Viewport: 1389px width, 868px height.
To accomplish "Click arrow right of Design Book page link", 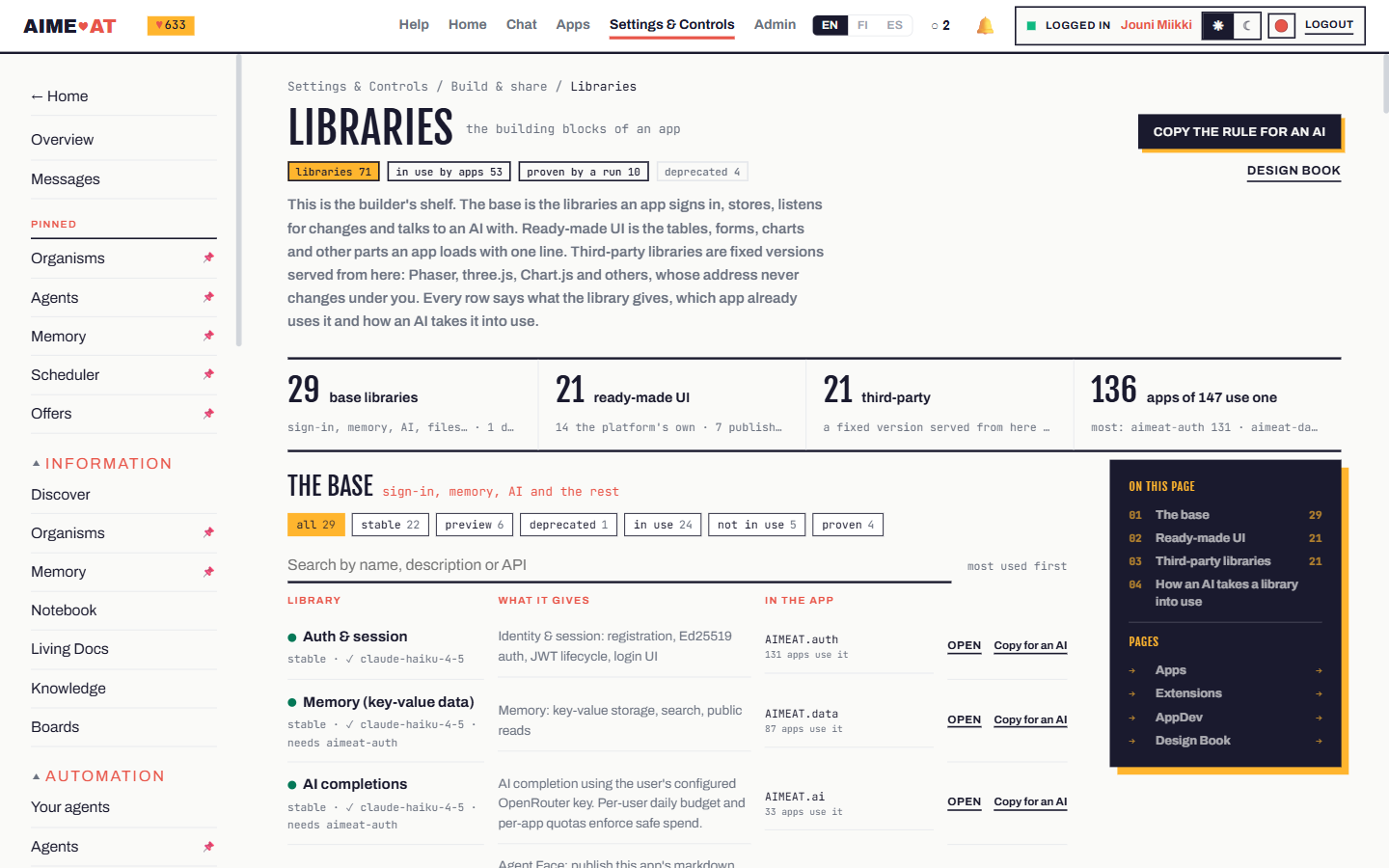I will pyautogui.click(x=1319, y=741).
